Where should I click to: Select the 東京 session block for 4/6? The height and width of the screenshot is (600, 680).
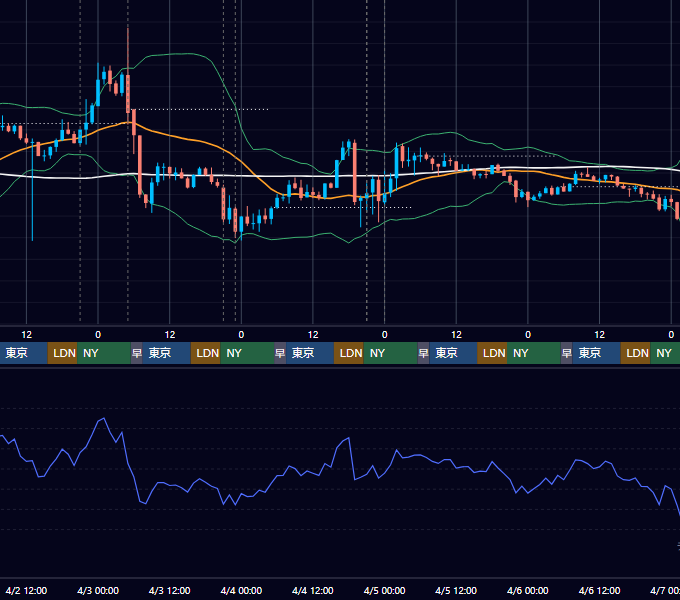coord(596,353)
